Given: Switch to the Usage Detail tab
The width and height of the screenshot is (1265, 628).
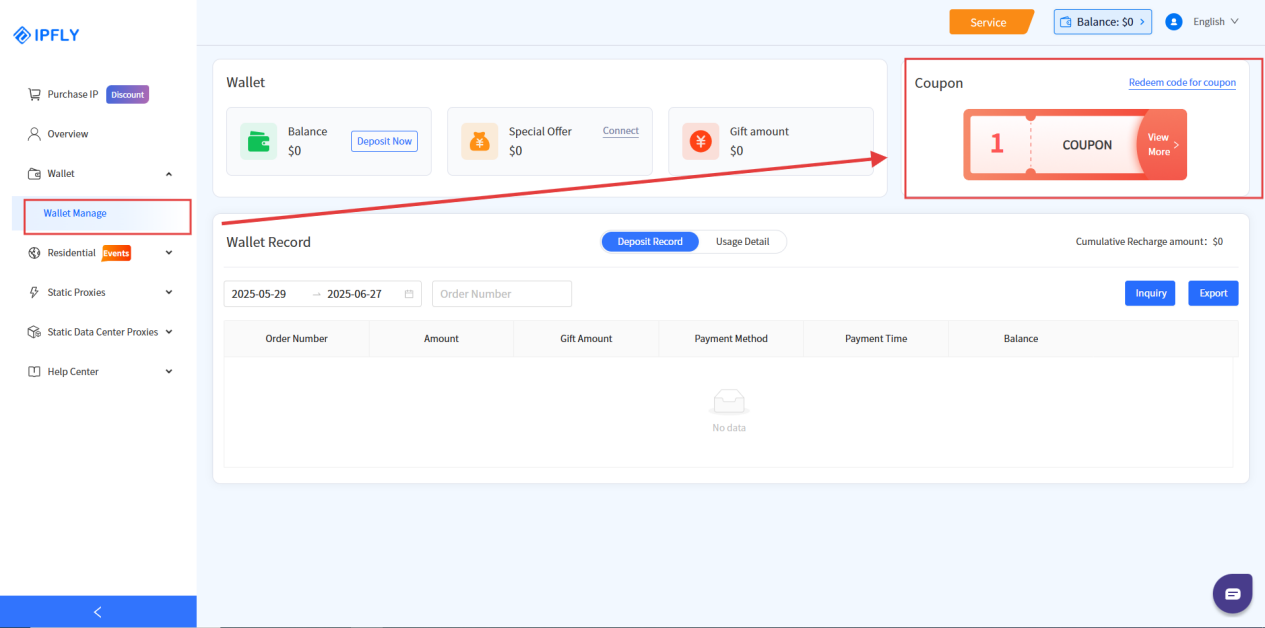Looking at the screenshot, I should tap(743, 241).
